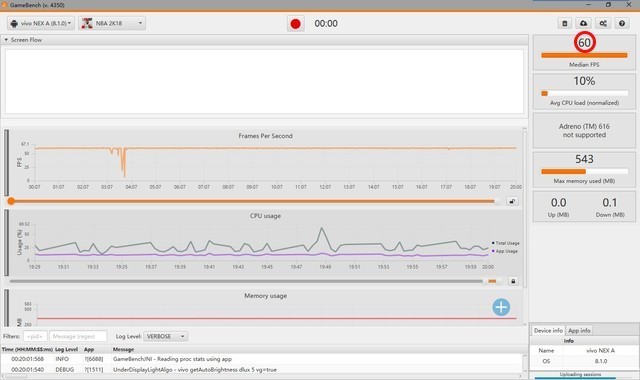Collapse the Screen Flow section
Screen dimensions: 640x380
pyautogui.click(x=6, y=40)
